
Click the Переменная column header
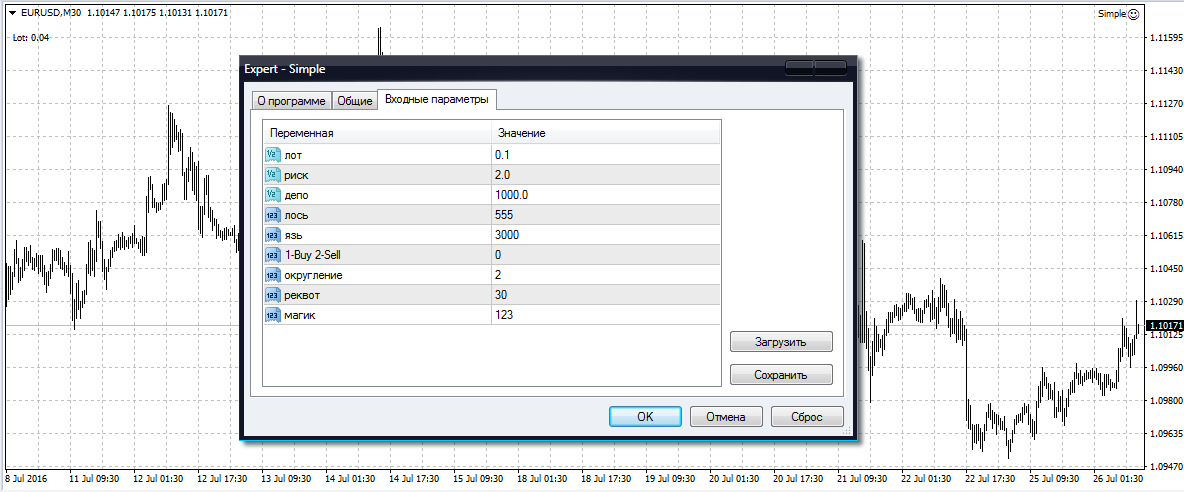coord(377,134)
